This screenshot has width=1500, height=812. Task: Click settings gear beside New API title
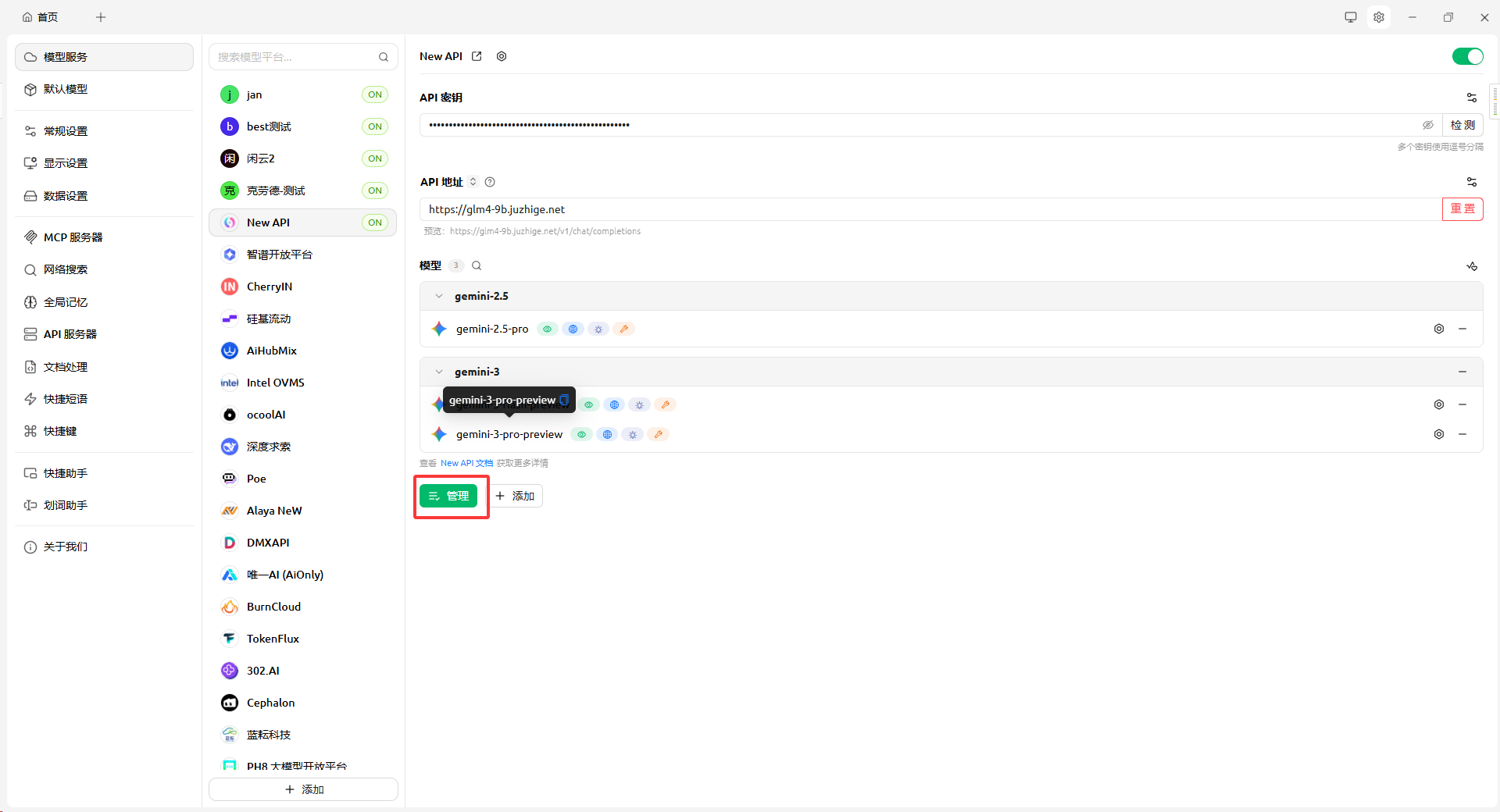[x=502, y=56]
